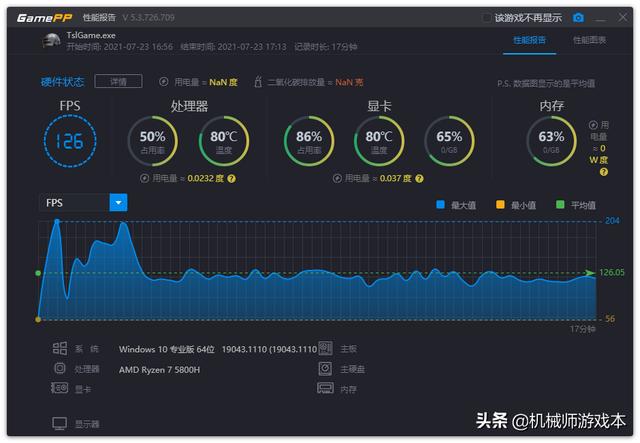
Task: Click the GPU 65% memory gauge
Action: (449, 141)
